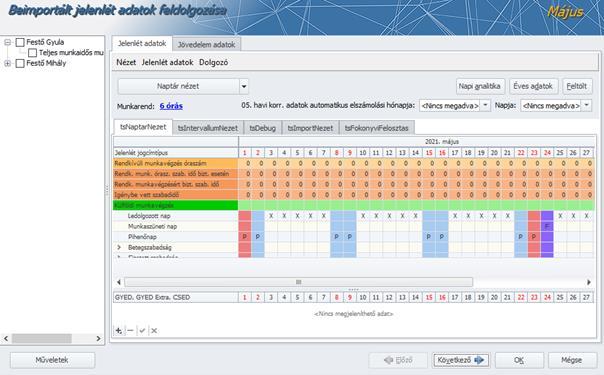Open the 6 órás work schedule link
Image resolution: width=604 pixels, height=375 pixels.
(171, 106)
